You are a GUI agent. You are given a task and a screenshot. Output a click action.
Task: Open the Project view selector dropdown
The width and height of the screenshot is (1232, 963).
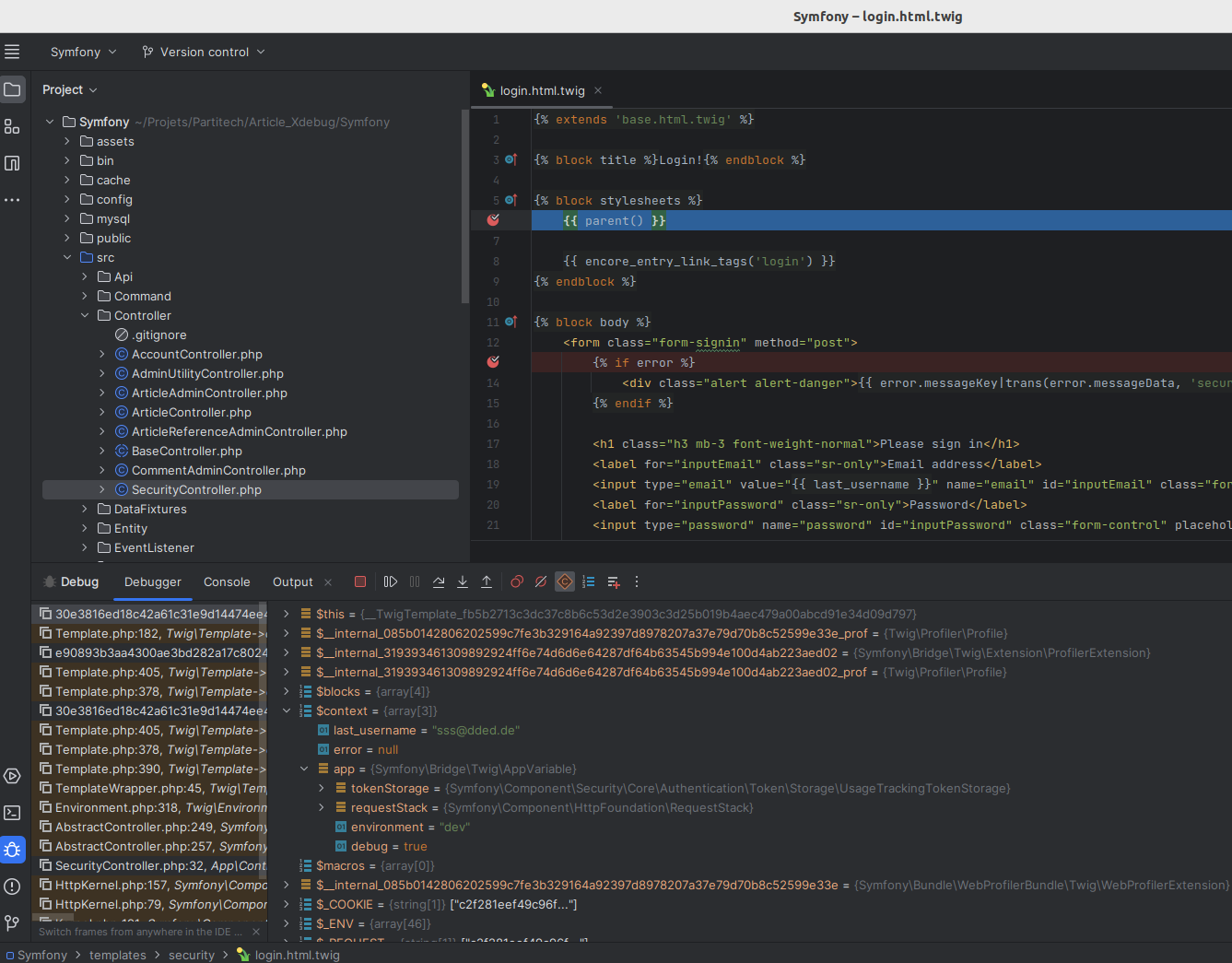pyautogui.click(x=70, y=89)
